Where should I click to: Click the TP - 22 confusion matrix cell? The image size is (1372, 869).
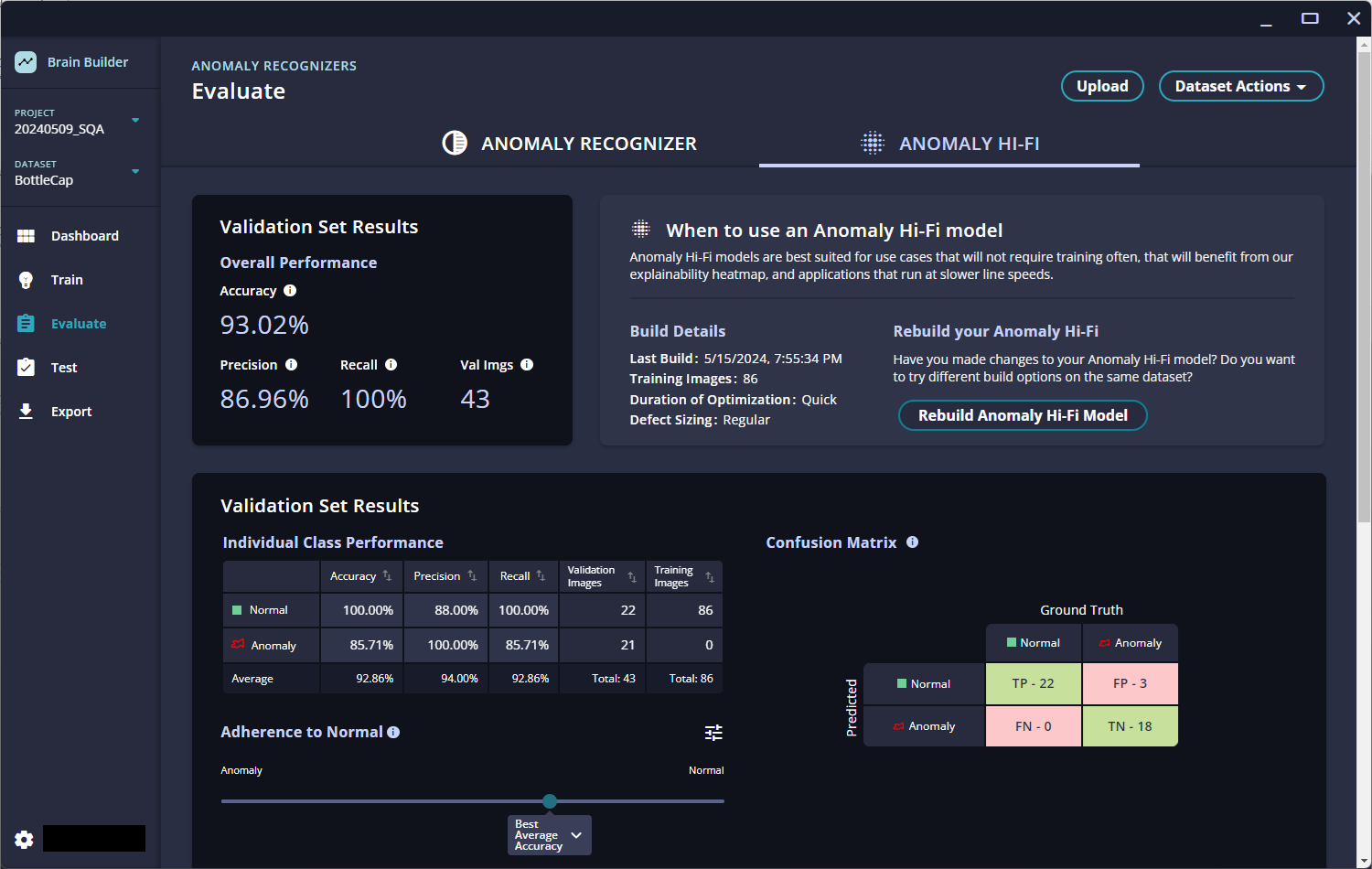(x=1034, y=684)
